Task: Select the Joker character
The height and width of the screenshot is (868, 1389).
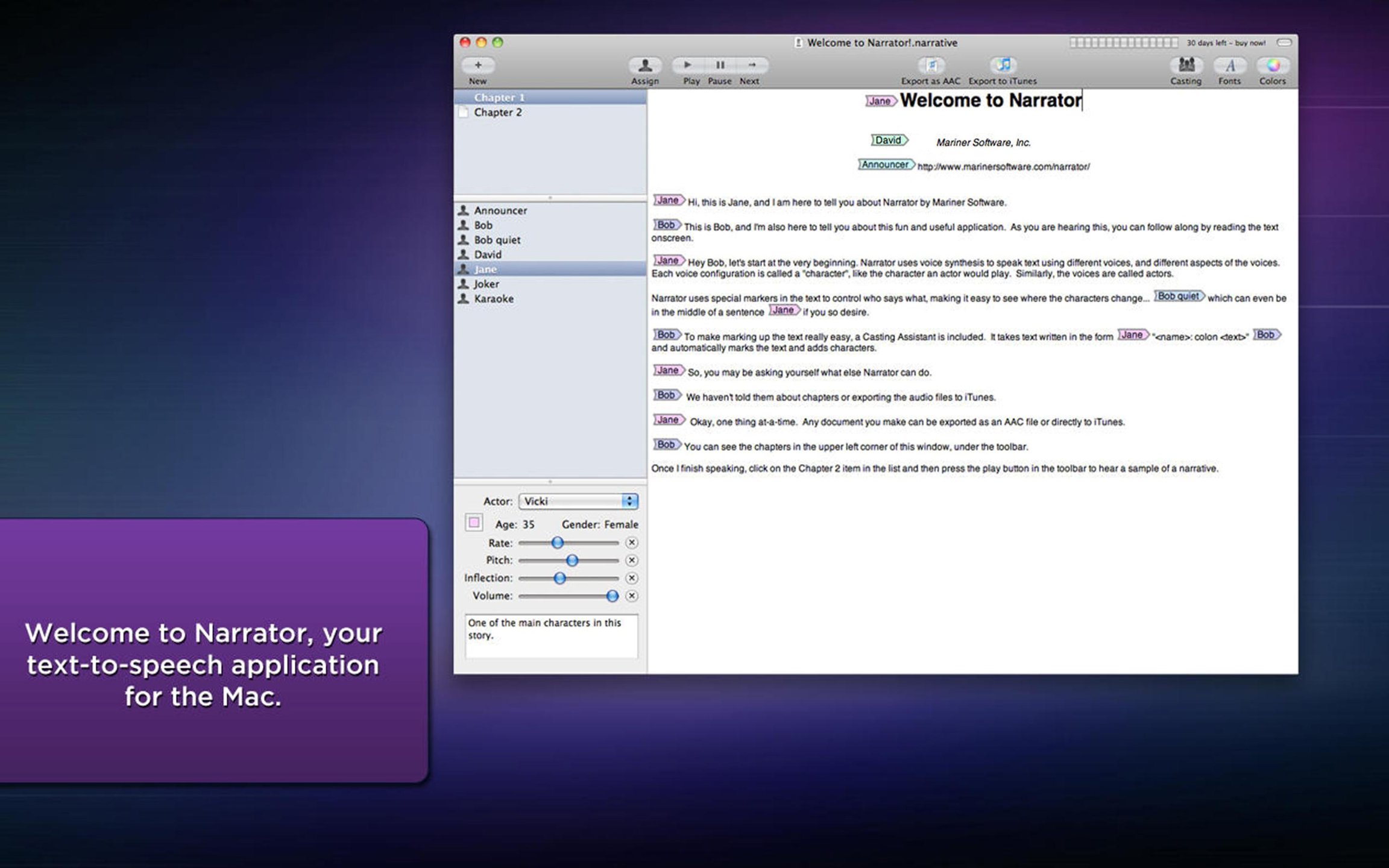Action: point(550,284)
